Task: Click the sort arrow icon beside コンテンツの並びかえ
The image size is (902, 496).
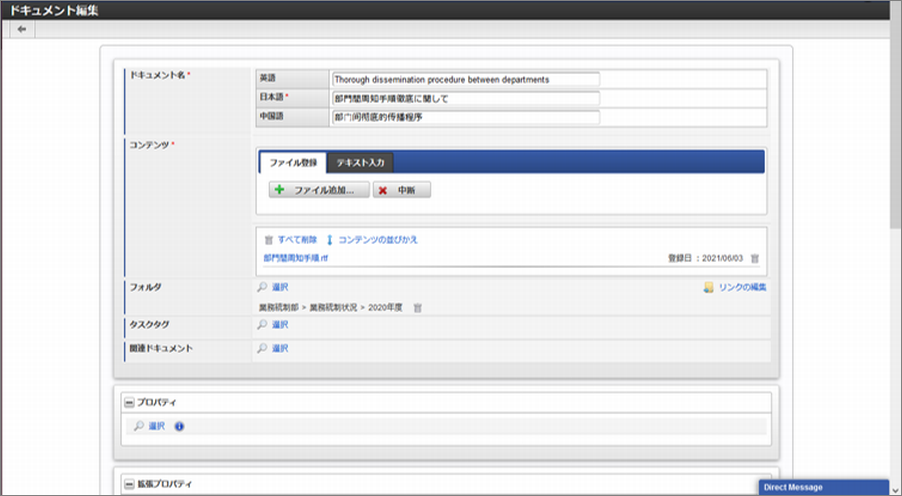Action: click(x=329, y=240)
